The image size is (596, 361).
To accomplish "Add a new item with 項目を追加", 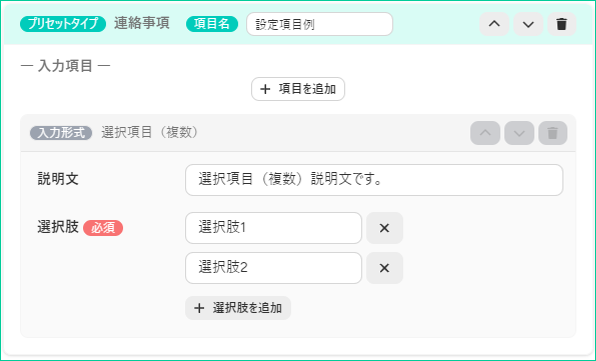I will pos(298,89).
